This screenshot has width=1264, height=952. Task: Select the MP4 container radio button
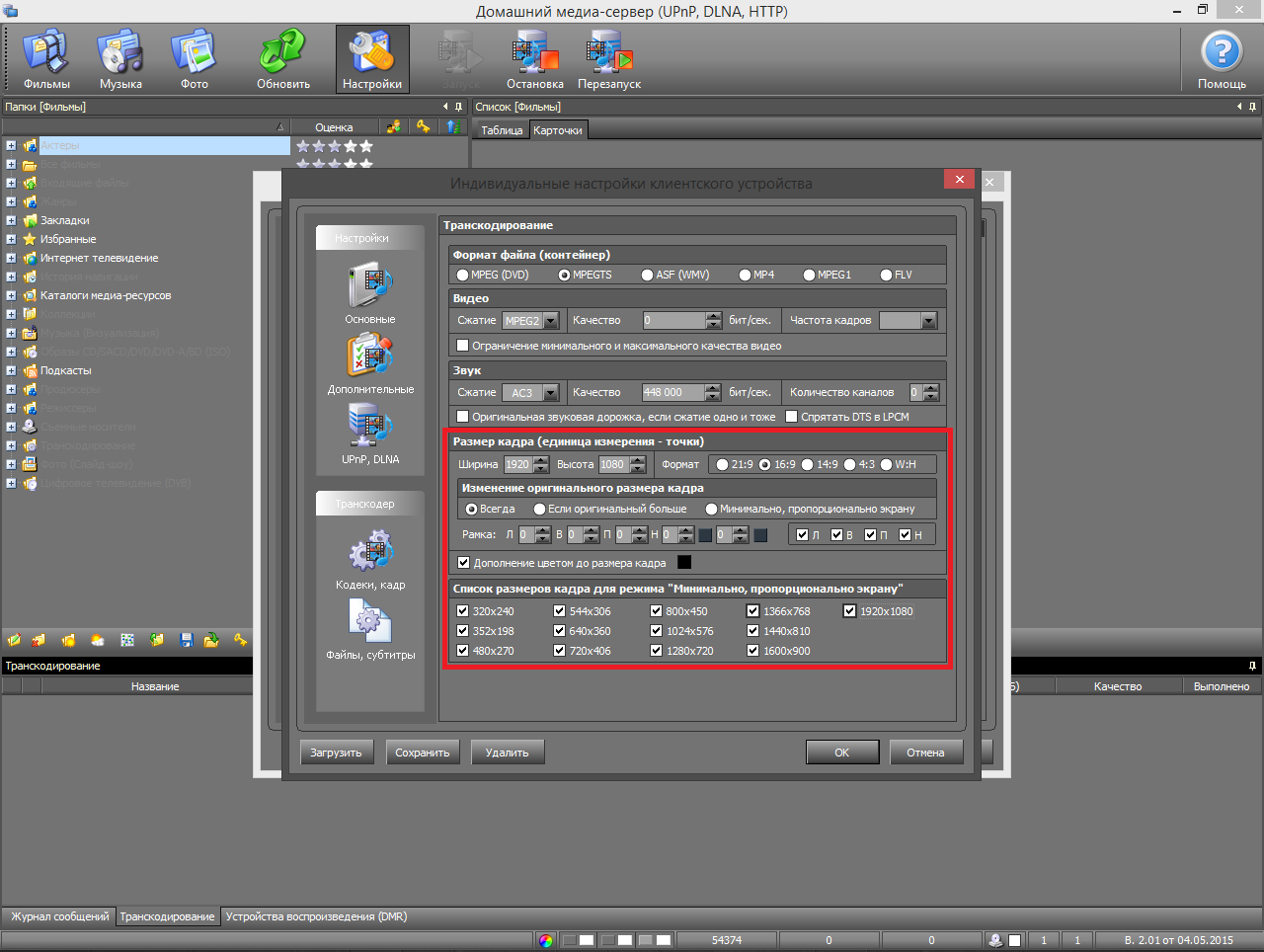(x=746, y=276)
